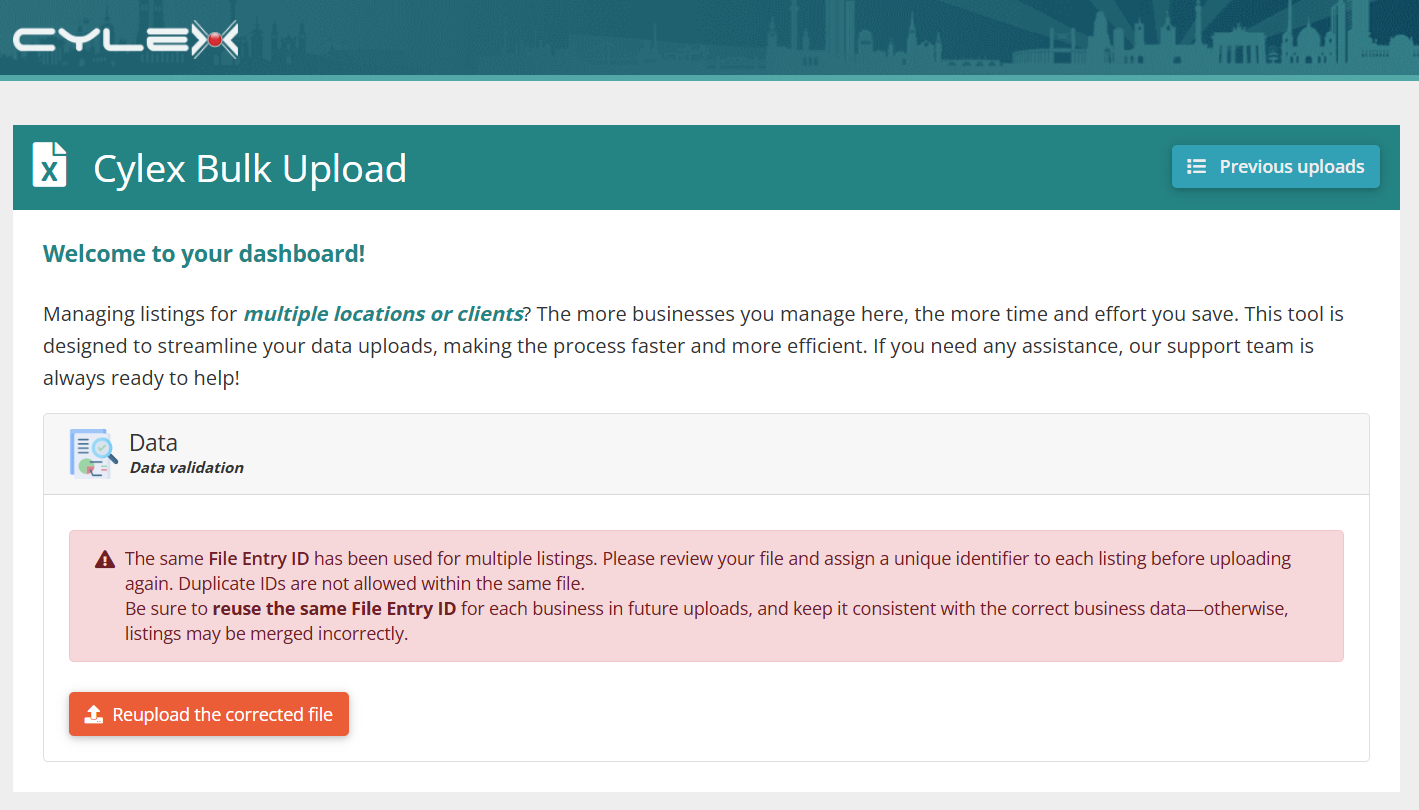Click the 'multiple locations or clients' text
Viewport: 1419px width, 810px height.
(x=383, y=314)
